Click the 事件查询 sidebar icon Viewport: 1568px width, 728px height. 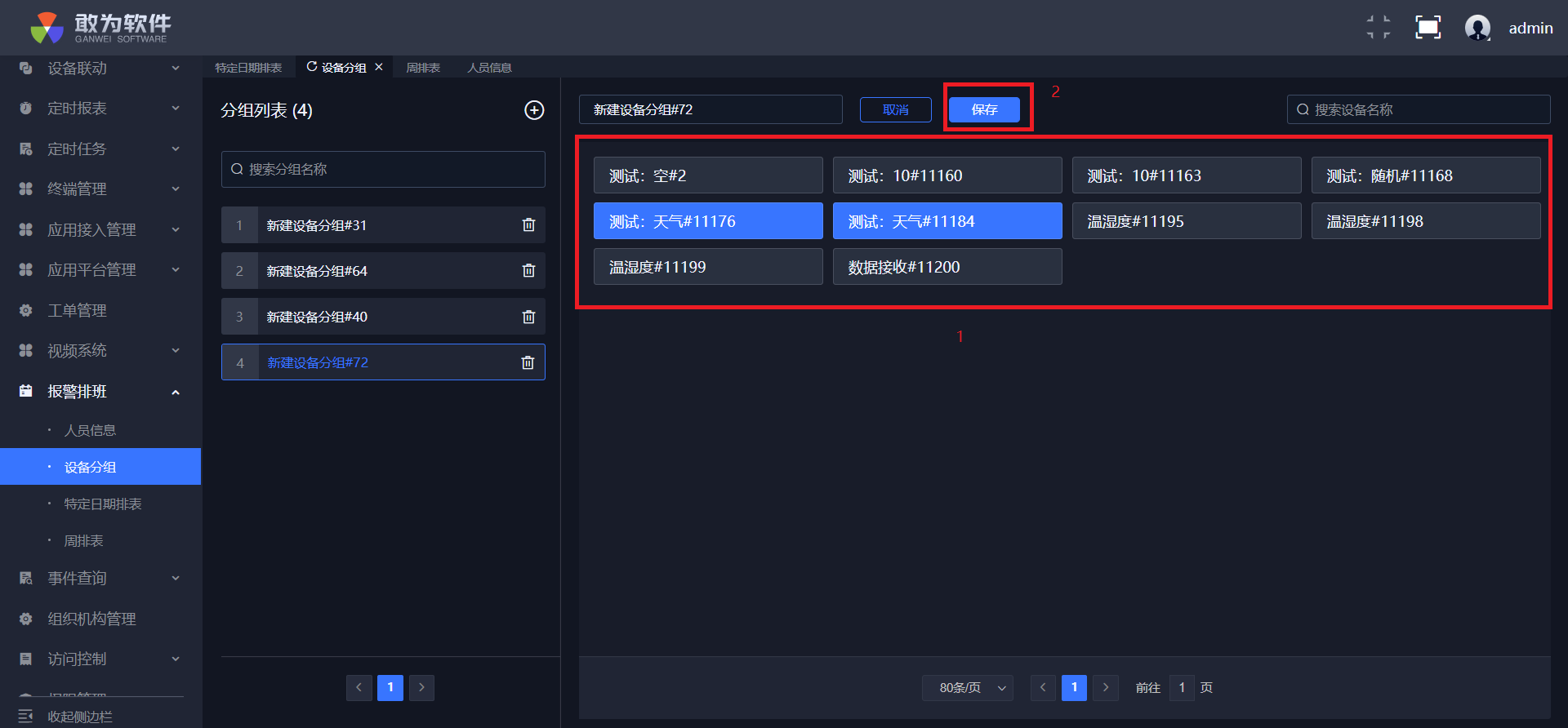pos(26,579)
